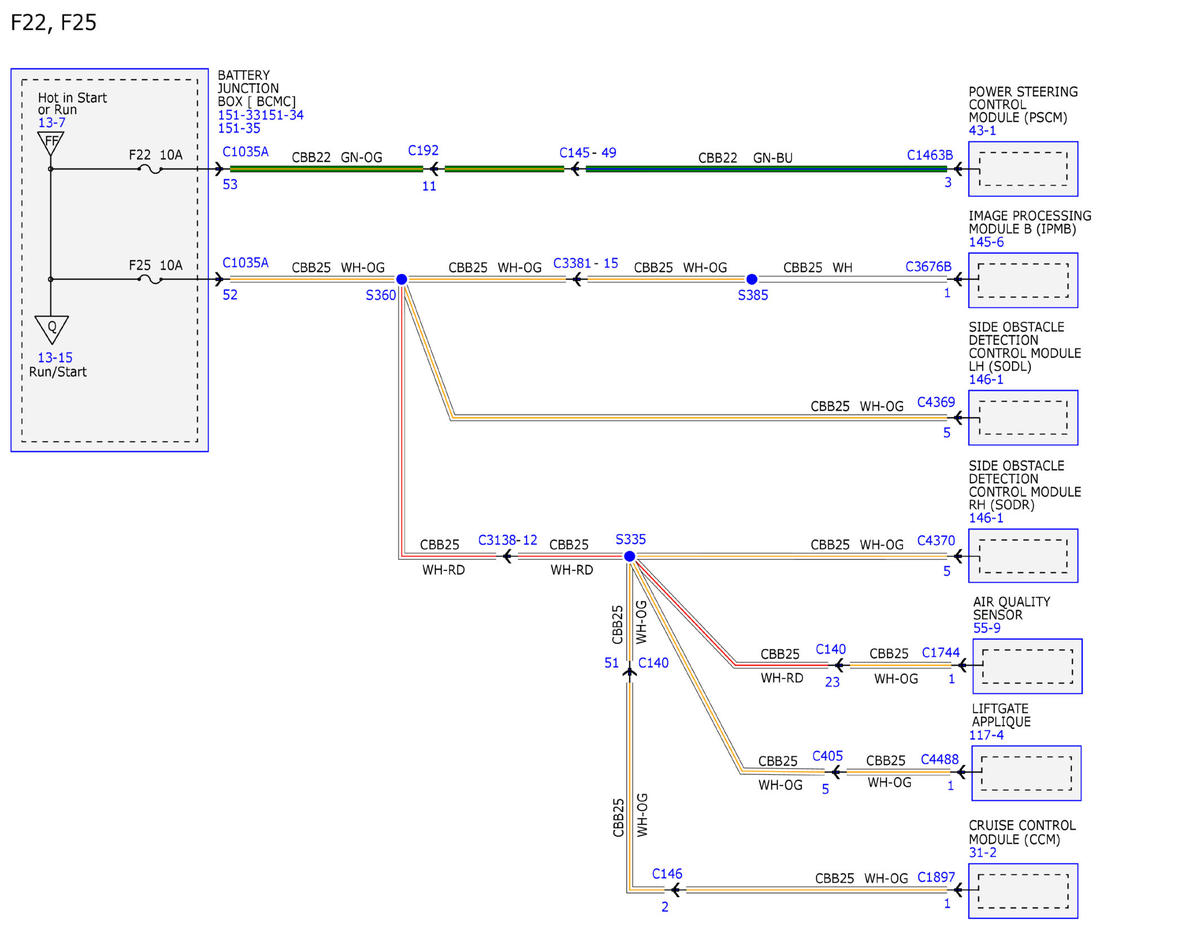1200x927 pixels.
Task: Open the 13-7 page reference link
Action: 51,122
